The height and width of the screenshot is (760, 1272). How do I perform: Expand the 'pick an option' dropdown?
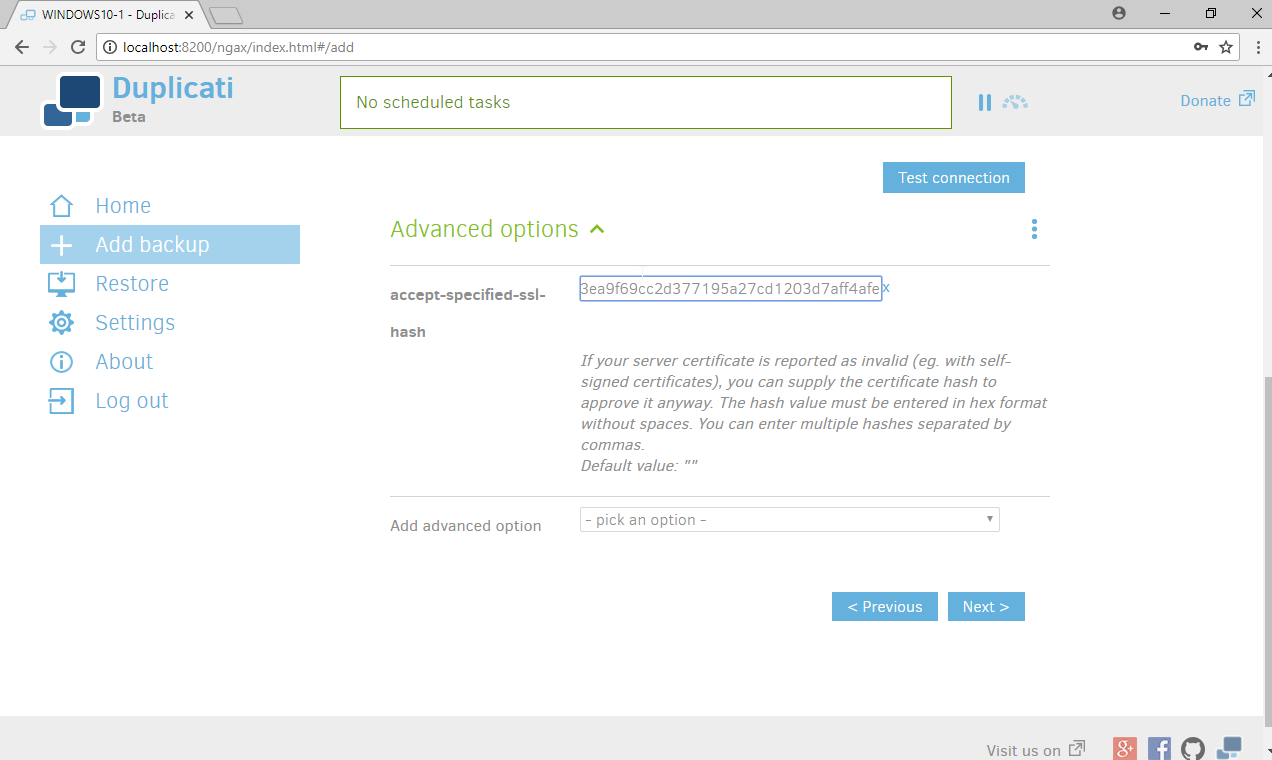coord(789,520)
